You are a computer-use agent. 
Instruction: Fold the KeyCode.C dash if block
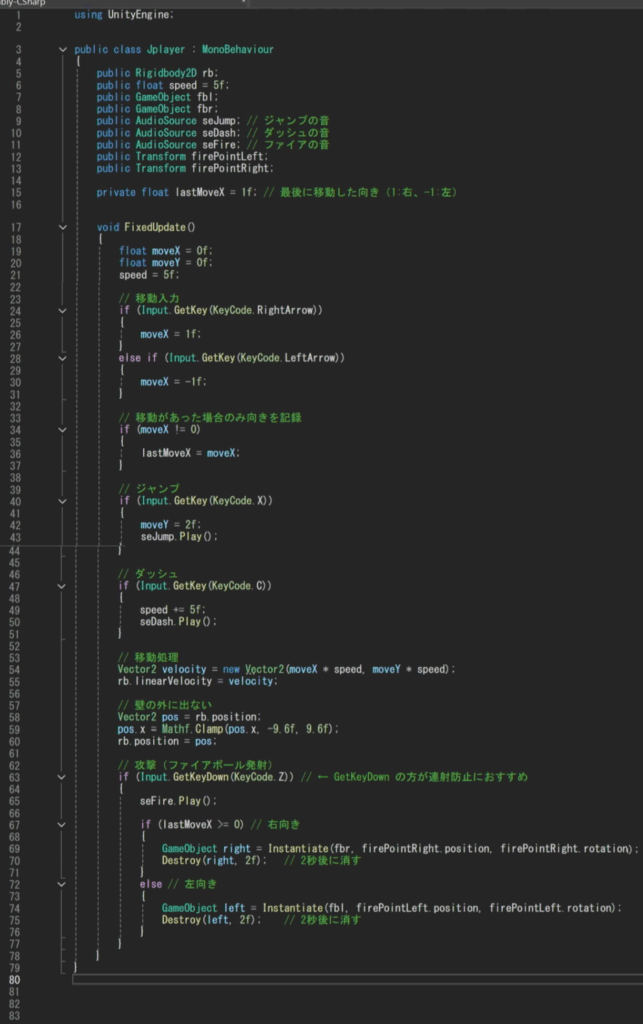[x=63, y=585]
